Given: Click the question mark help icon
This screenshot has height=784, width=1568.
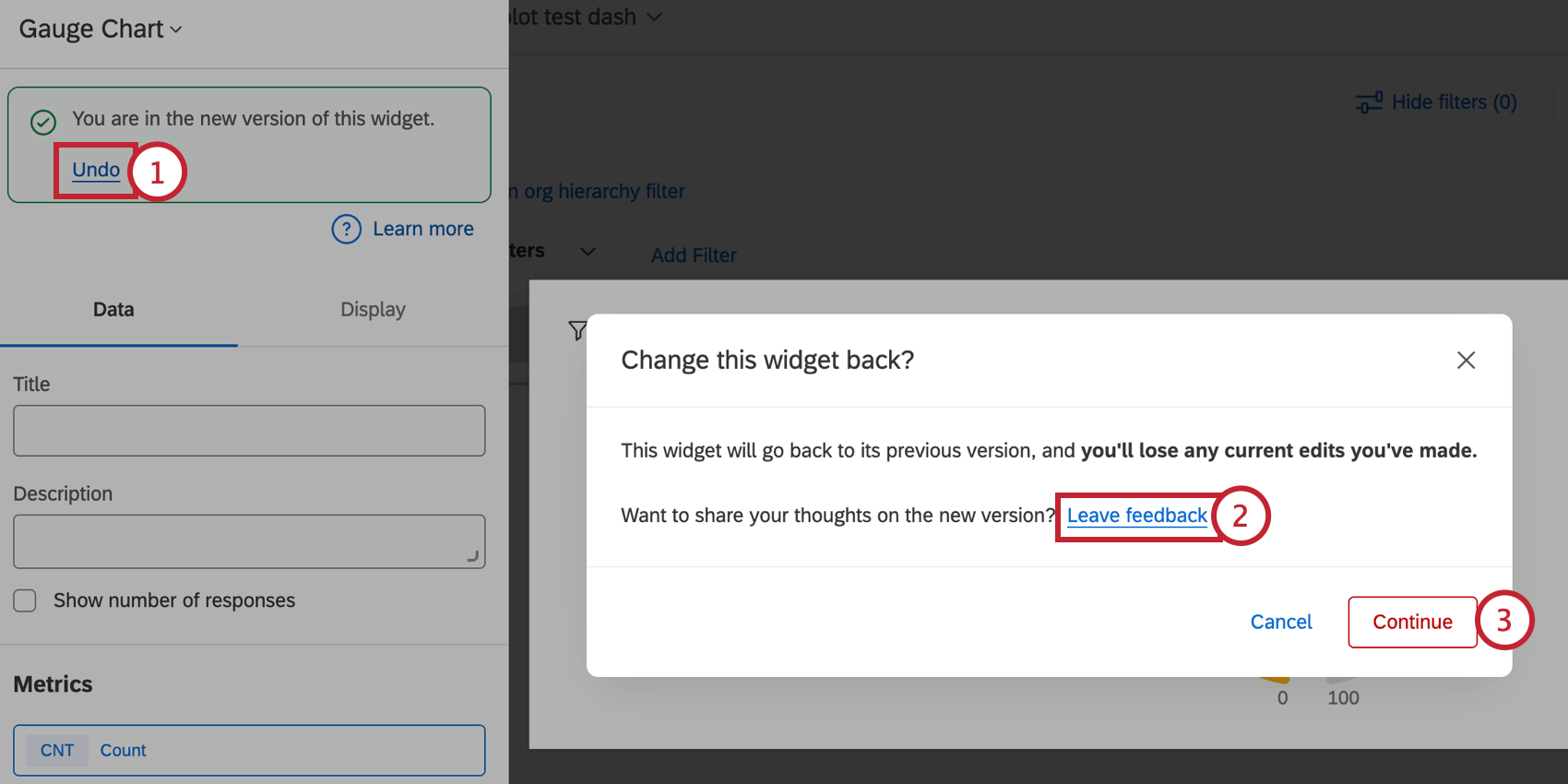Looking at the screenshot, I should point(346,229).
